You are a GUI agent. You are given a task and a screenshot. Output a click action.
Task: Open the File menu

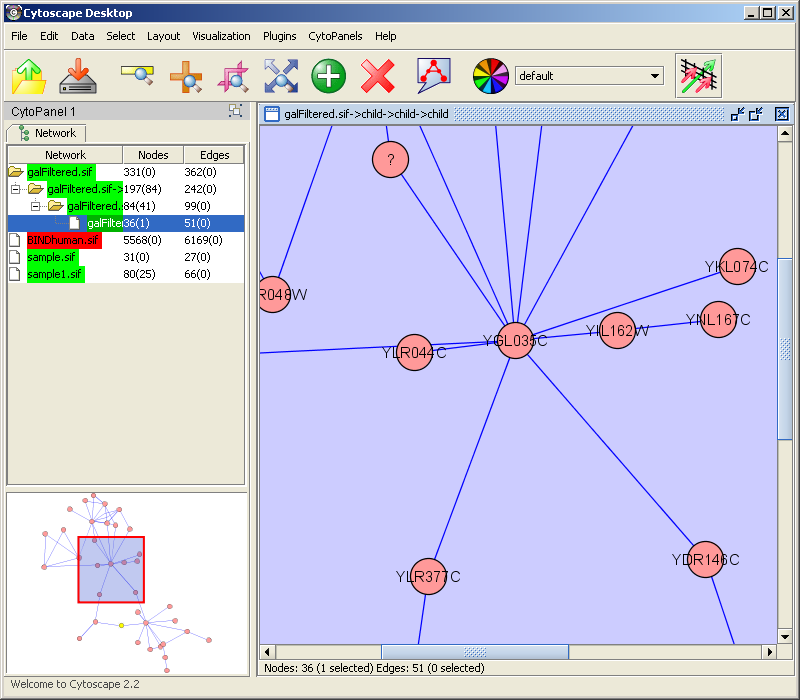19,36
